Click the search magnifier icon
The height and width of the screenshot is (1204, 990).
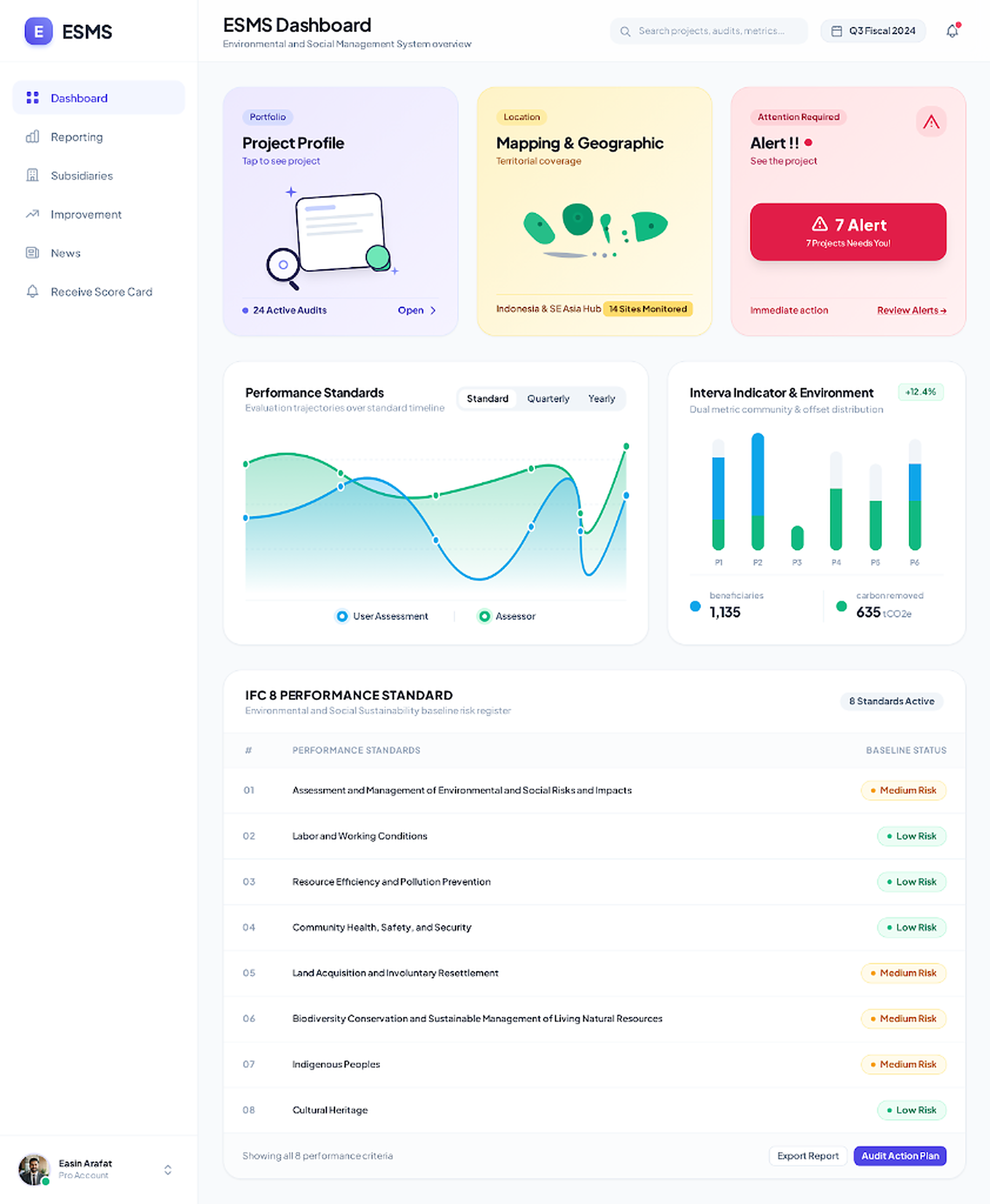click(x=625, y=32)
